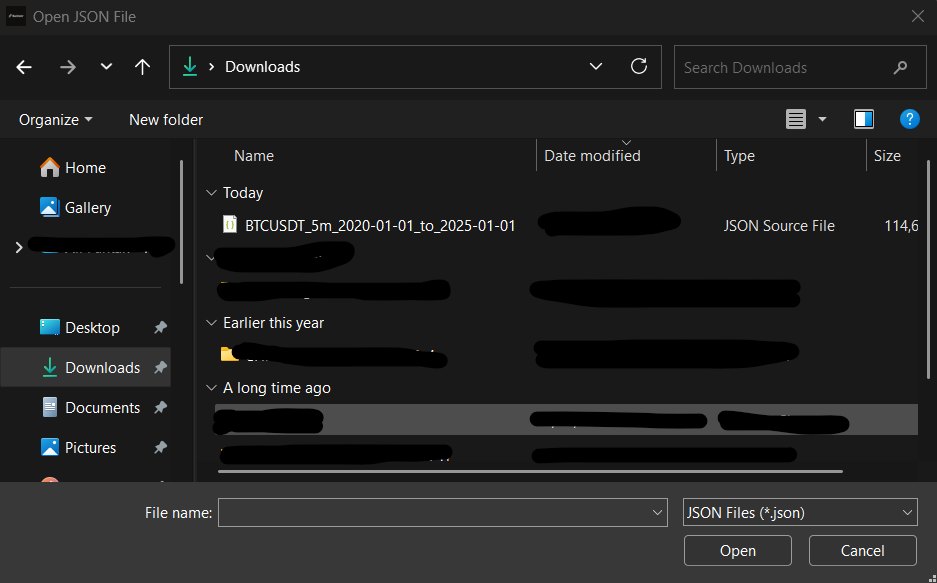Open Pictures in the sidebar
937x583 pixels.
[x=78, y=447]
